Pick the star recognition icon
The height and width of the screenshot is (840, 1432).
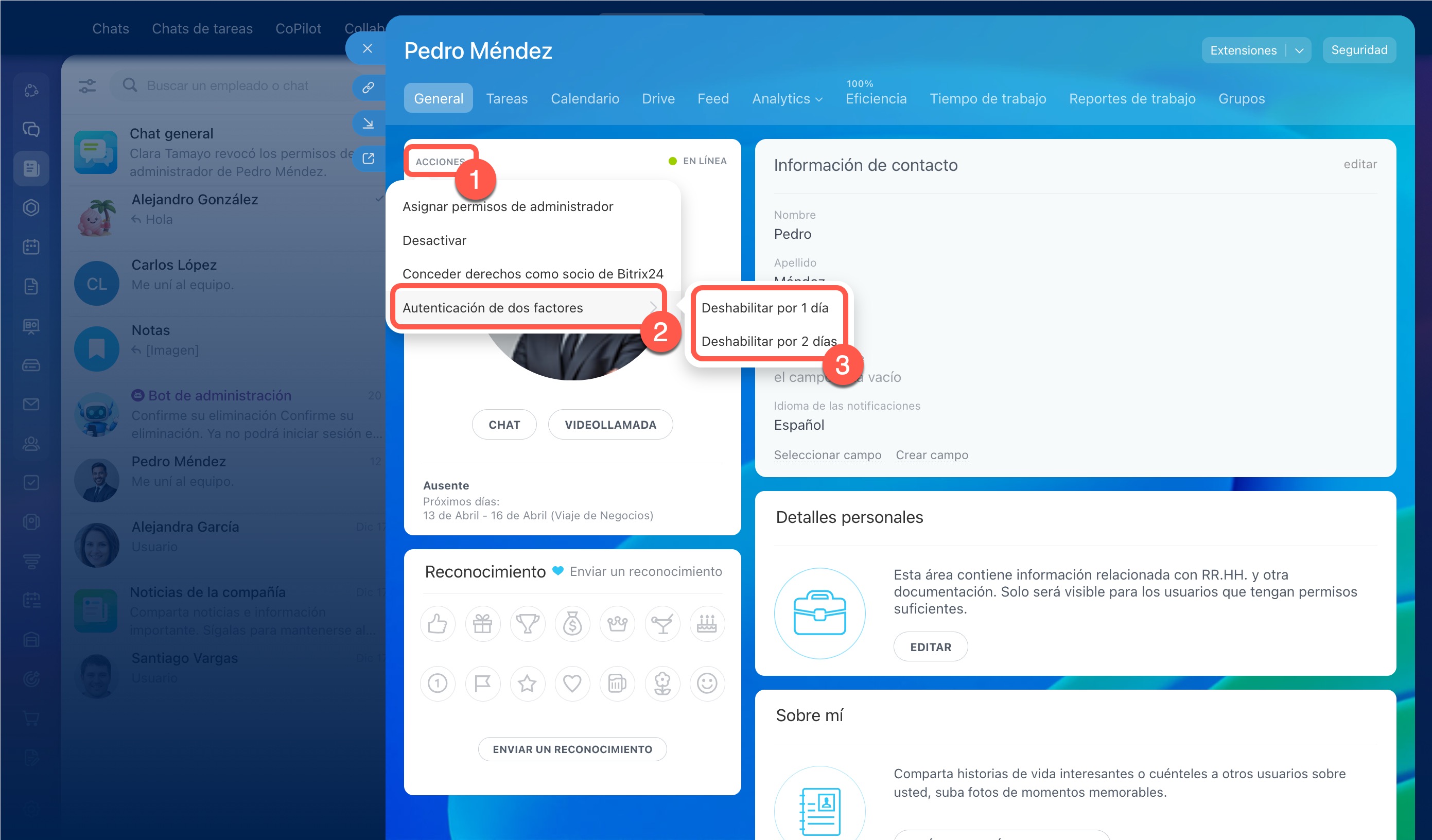(527, 683)
